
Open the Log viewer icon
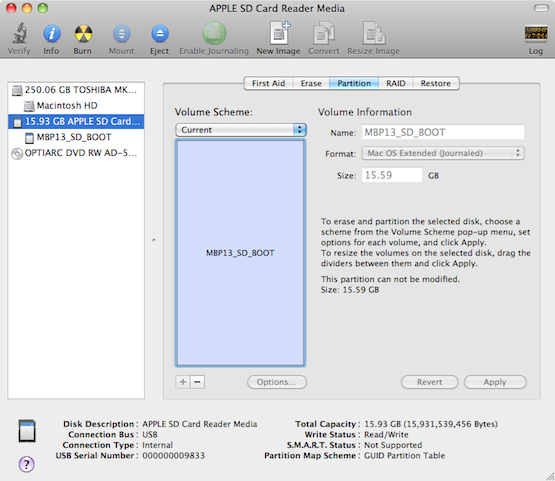(x=536, y=33)
